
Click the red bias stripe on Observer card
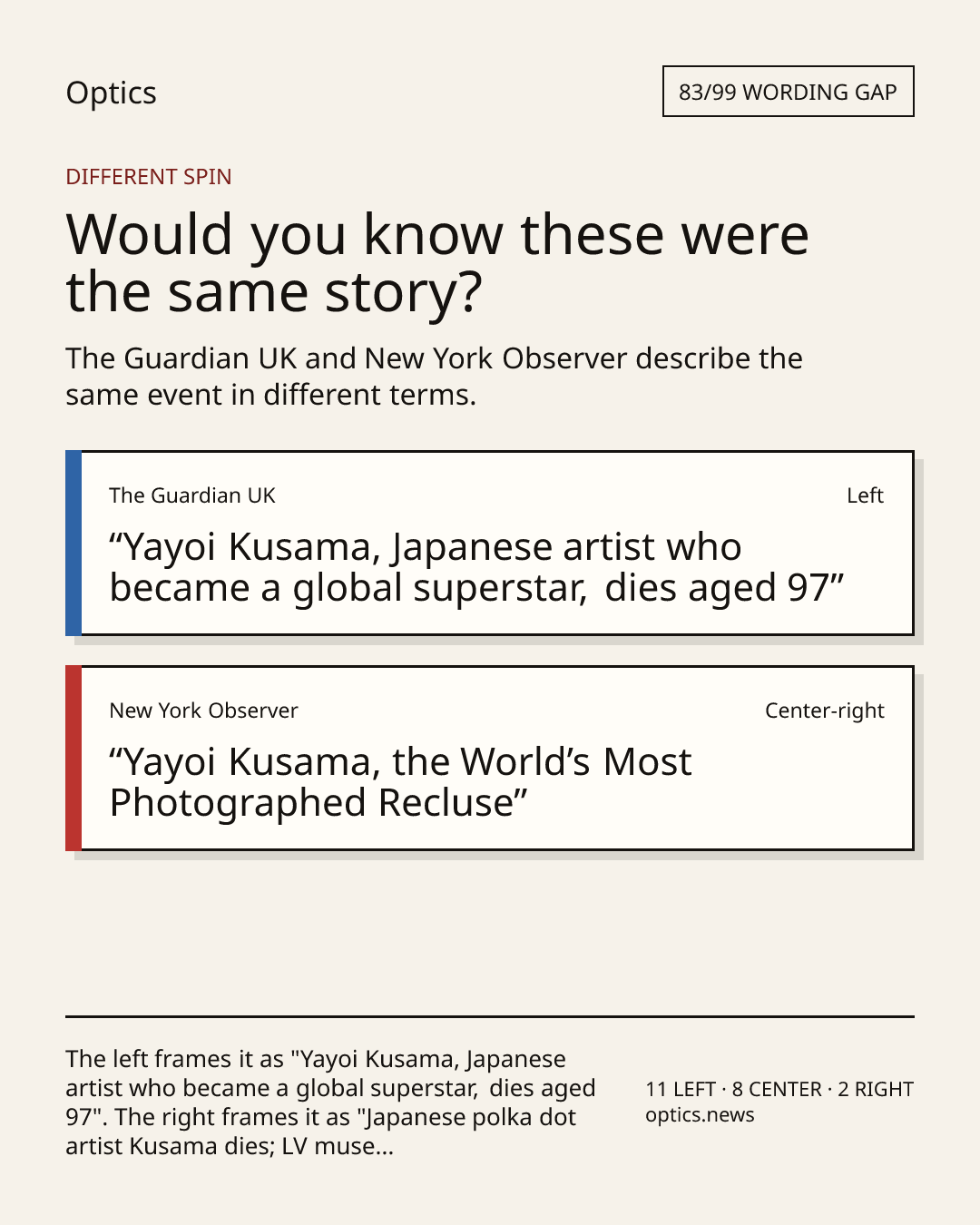pos(73,758)
